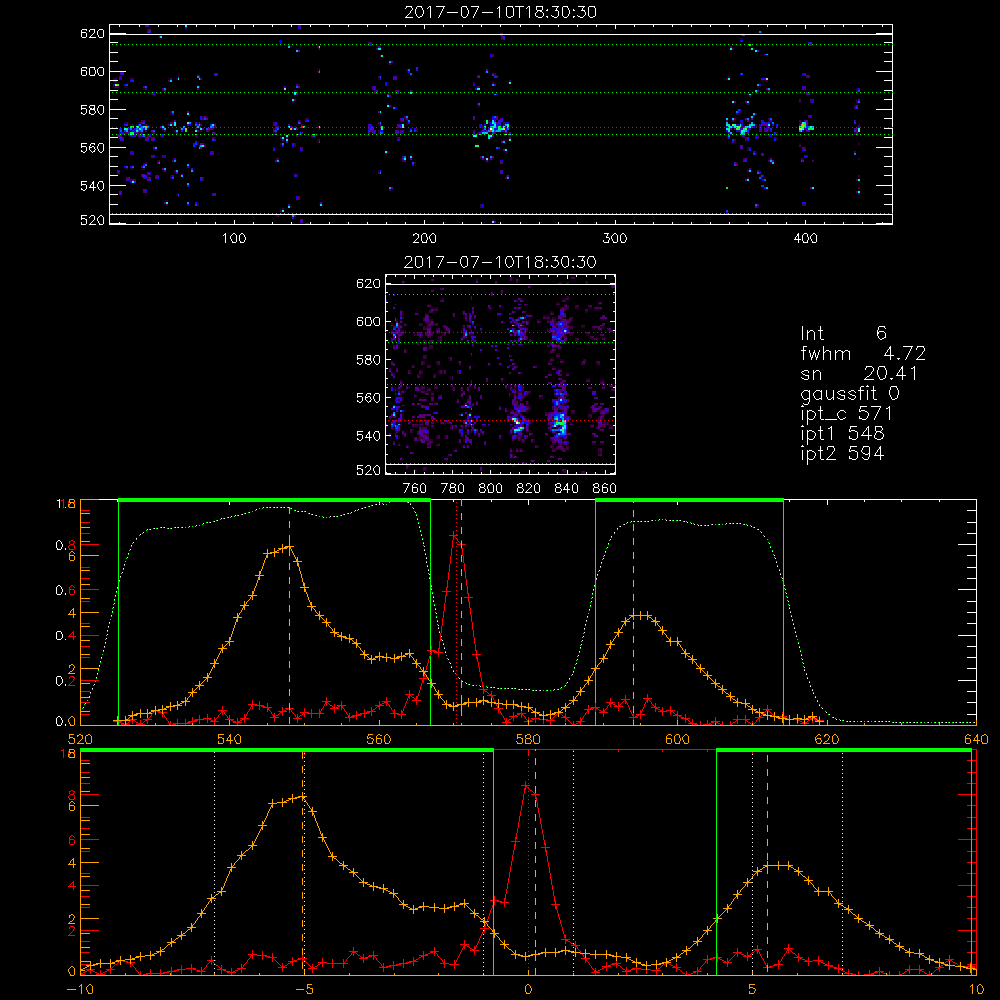Click x-axis label '600' of the upper profile plot
The height and width of the screenshot is (1000, 1000).
coord(677,739)
